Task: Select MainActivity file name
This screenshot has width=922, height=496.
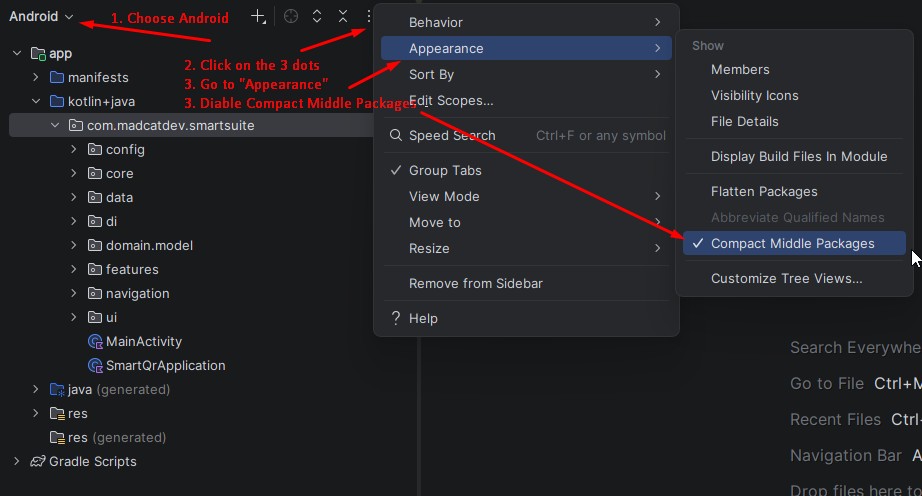Action: click(x=144, y=341)
